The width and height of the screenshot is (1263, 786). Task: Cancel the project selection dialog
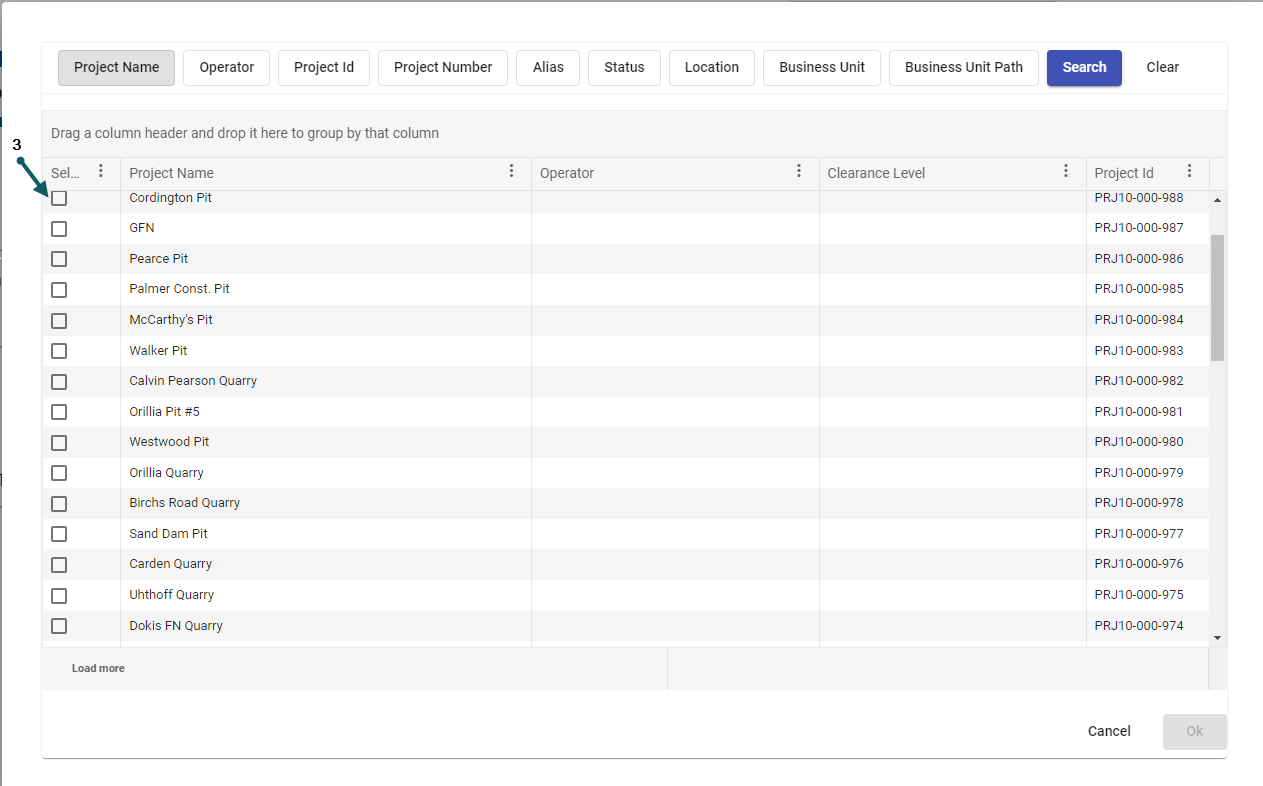pyautogui.click(x=1109, y=731)
